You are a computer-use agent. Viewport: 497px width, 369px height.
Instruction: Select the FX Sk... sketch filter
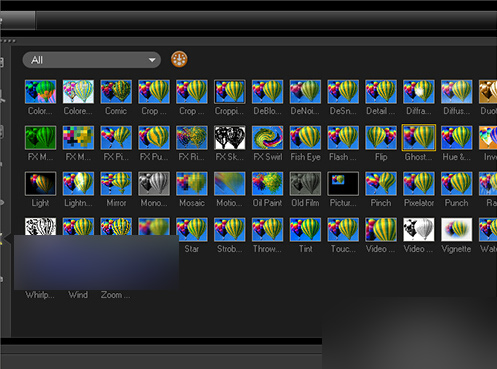[230, 138]
